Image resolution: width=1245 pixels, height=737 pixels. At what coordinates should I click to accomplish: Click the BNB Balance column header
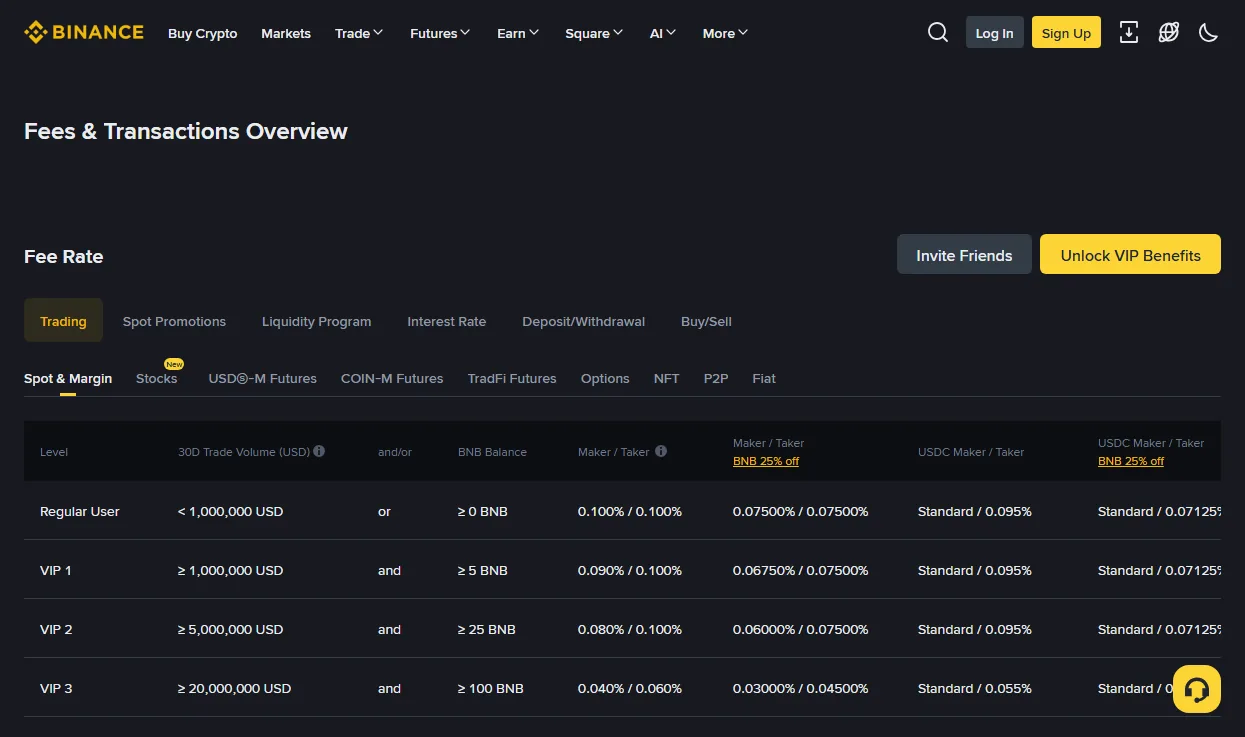coord(492,452)
